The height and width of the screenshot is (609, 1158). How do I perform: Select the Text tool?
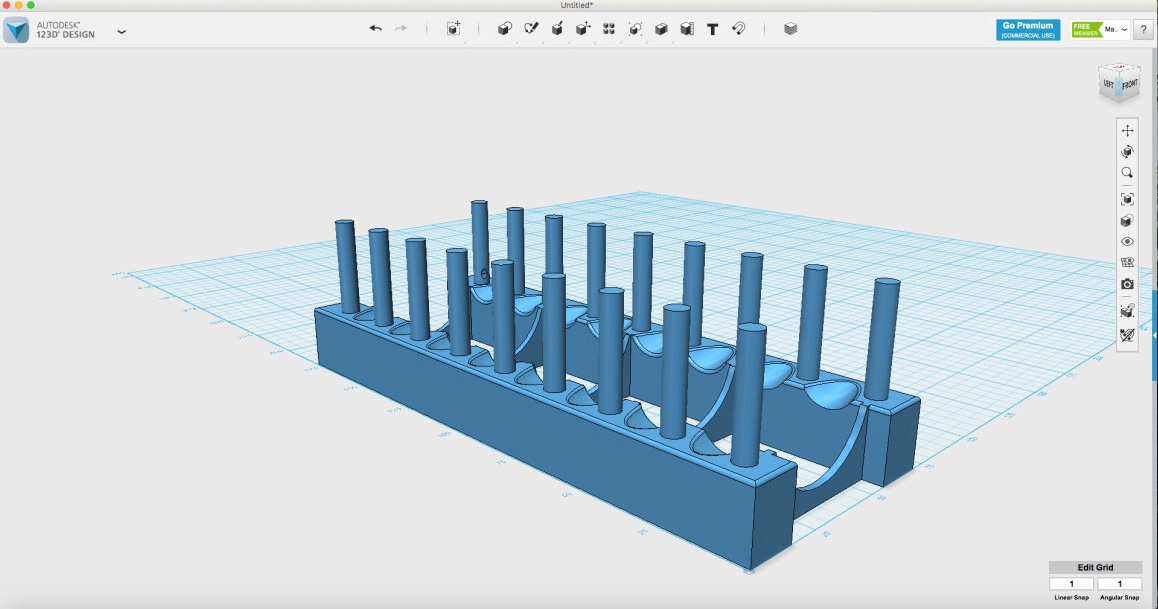point(713,30)
